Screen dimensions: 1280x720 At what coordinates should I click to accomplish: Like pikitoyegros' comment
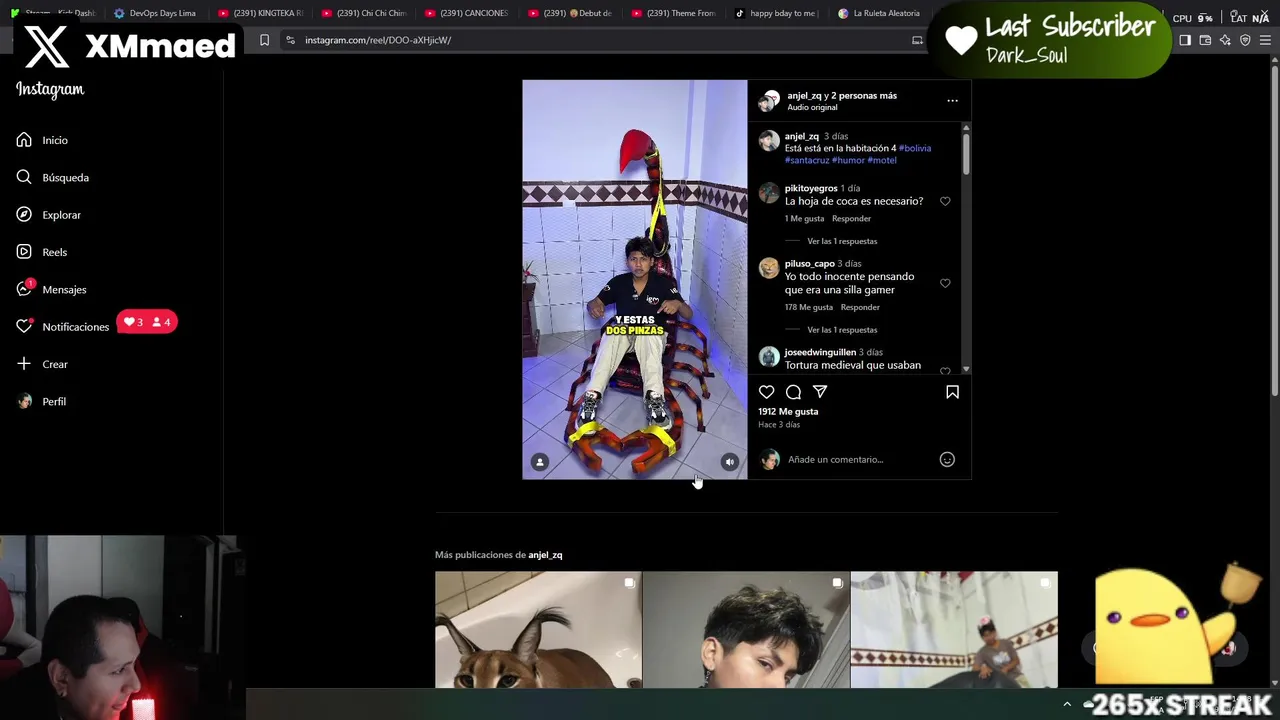click(945, 201)
